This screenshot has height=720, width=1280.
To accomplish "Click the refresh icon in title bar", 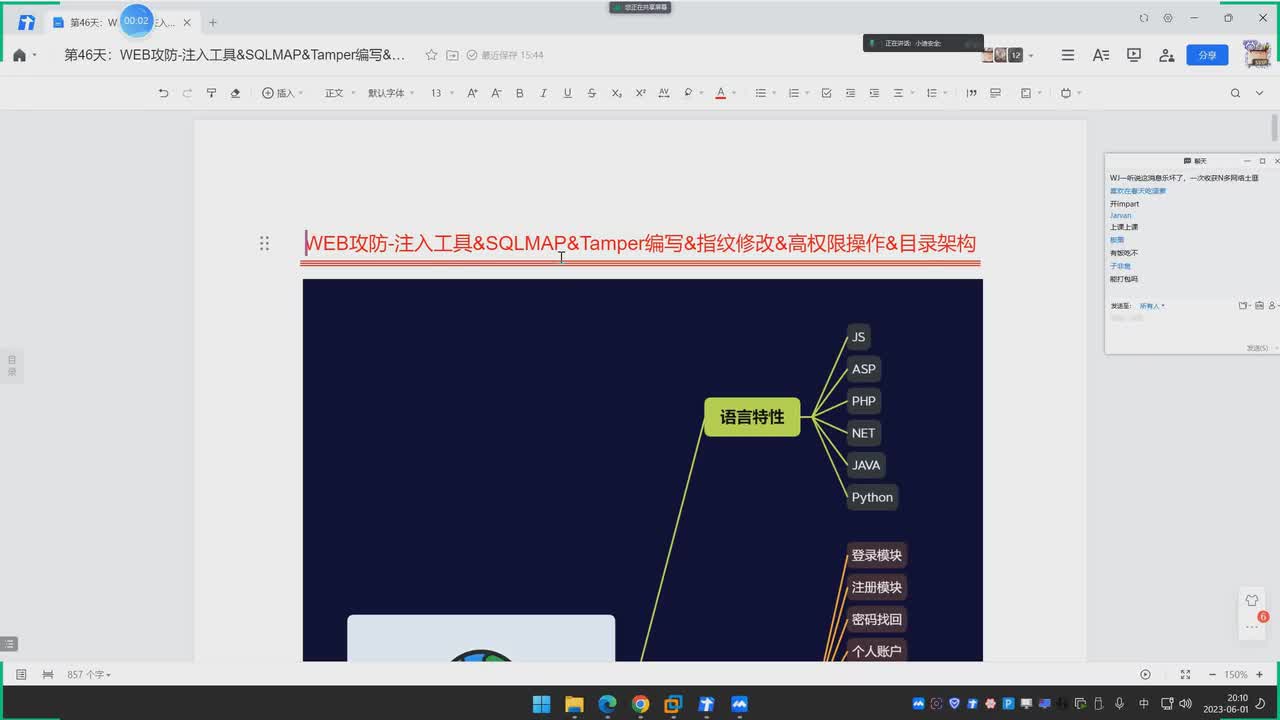I will (1144, 18).
